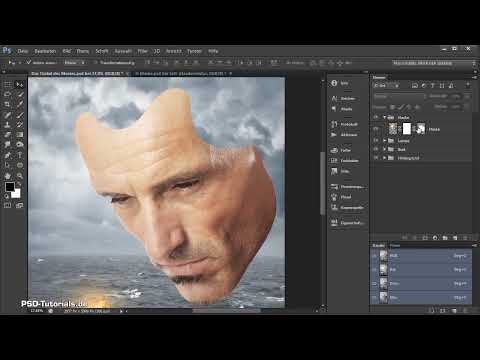
Task: Switch to the second document tab
Action: click(x=183, y=73)
